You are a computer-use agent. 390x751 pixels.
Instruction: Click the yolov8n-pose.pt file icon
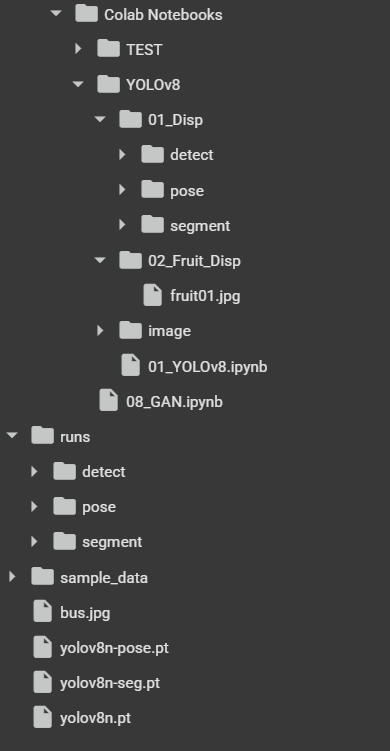pyautogui.click(x=42, y=648)
